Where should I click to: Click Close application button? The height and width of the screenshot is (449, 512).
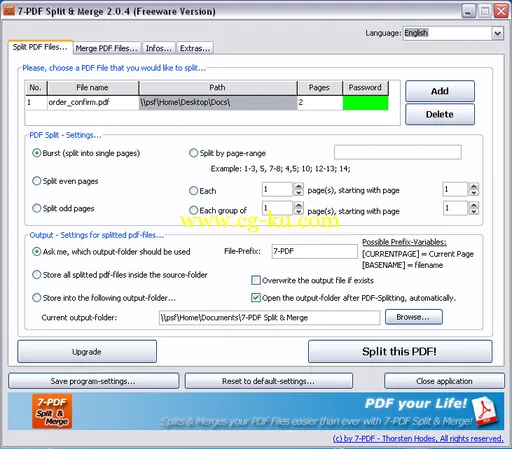click(444, 381)
